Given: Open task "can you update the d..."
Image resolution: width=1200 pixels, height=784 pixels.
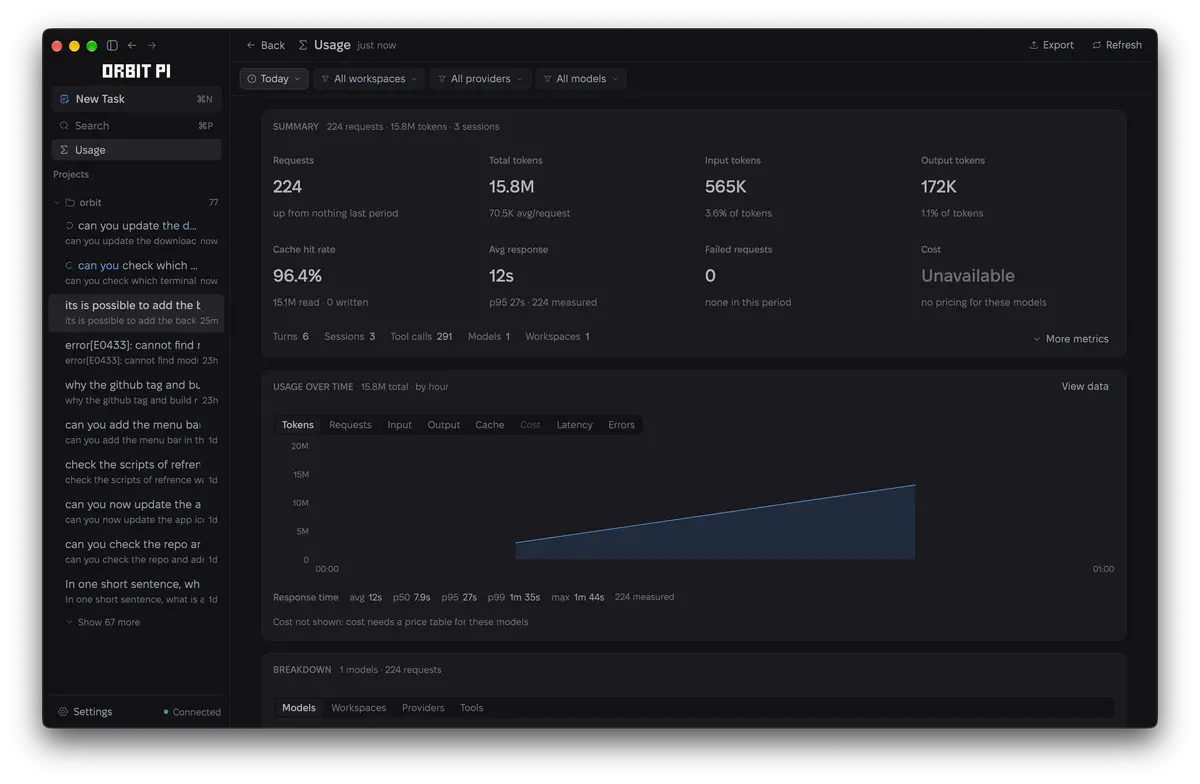Looking at the screenshot, I should tap(137, 233).
